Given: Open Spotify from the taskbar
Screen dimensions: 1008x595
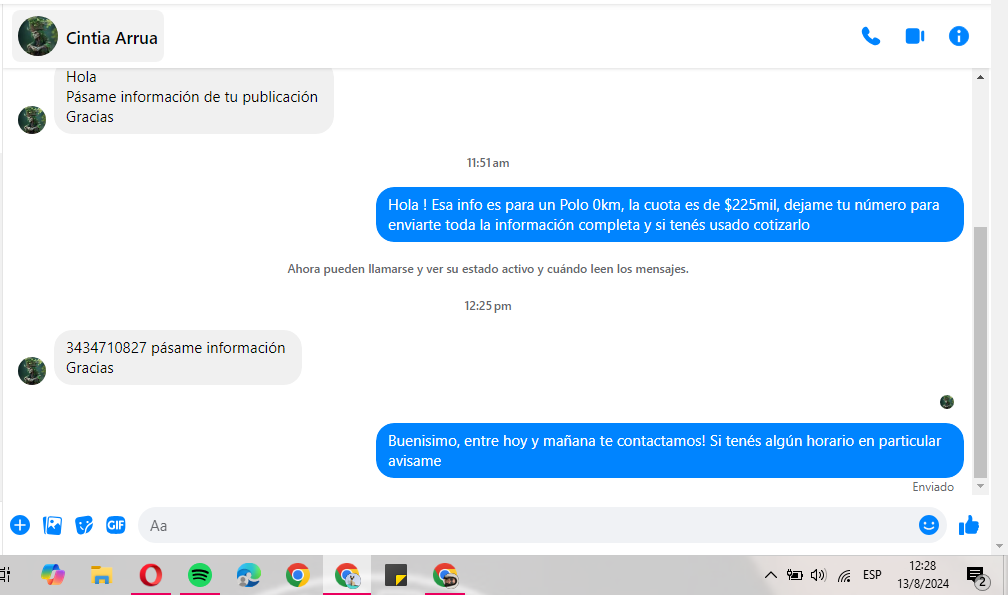Looking at the screenshot, I should (x=200, y=574).
